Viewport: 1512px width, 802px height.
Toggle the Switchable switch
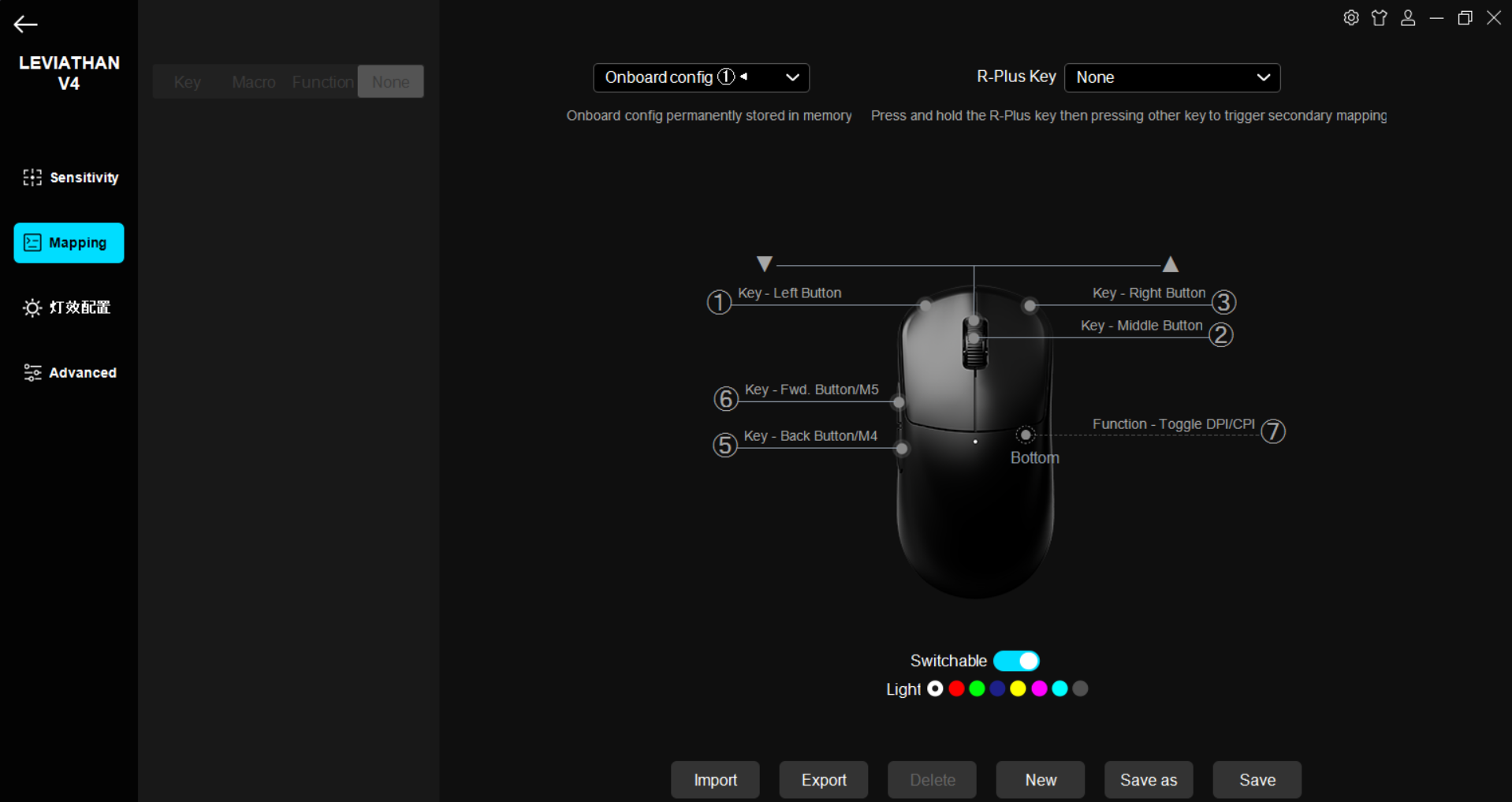tap(1016, 661)
